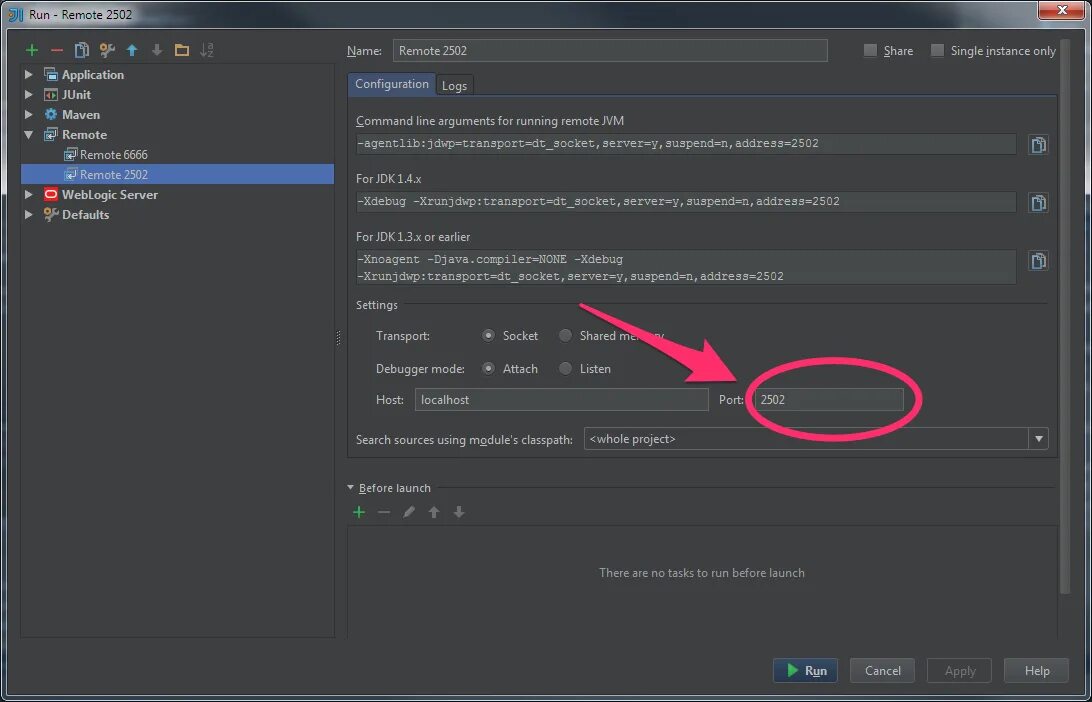Toggle the Share checkbox
Screen dimensions: 1092x702
point(870,51)
